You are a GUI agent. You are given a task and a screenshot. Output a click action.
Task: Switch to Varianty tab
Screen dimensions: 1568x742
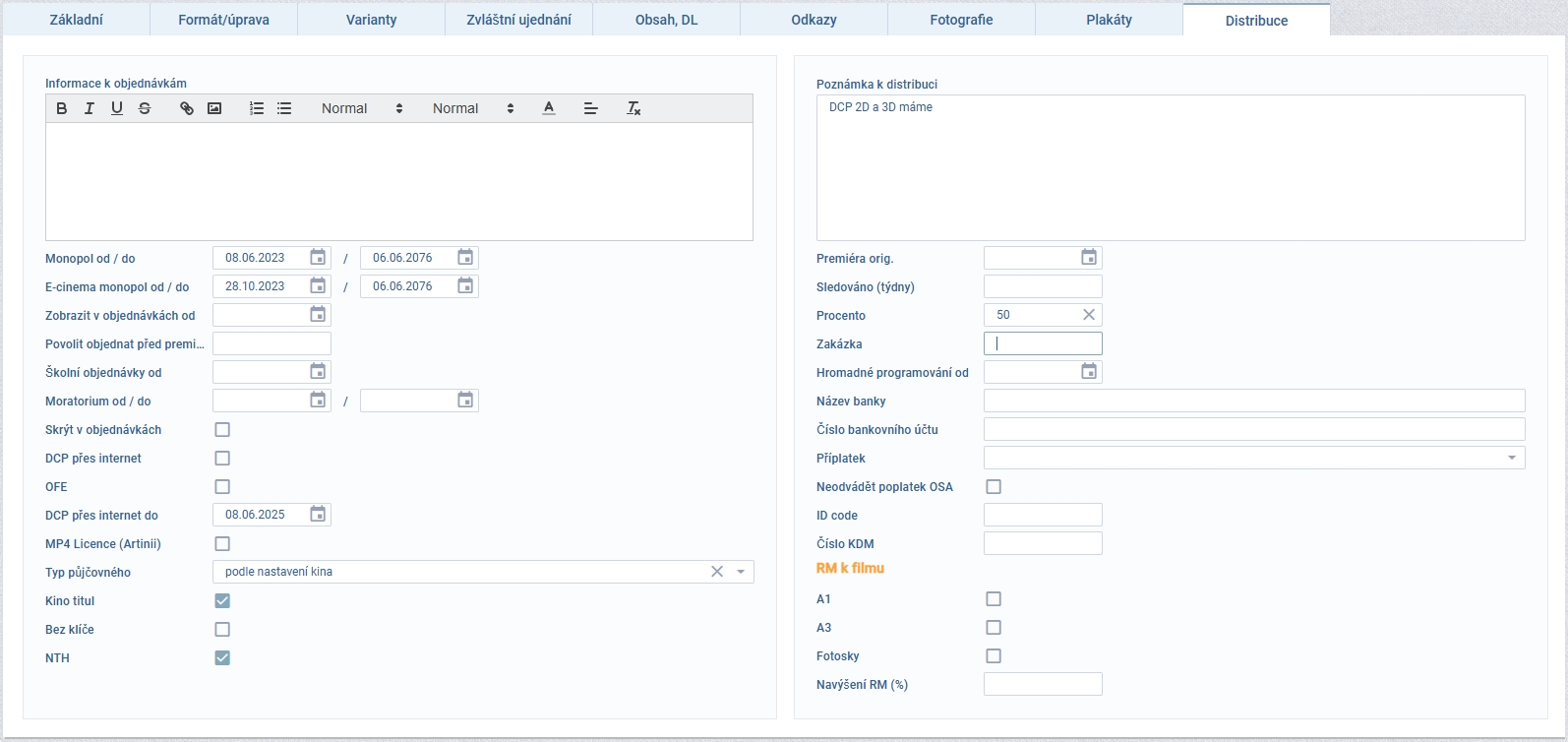click(x=371, y=20)
